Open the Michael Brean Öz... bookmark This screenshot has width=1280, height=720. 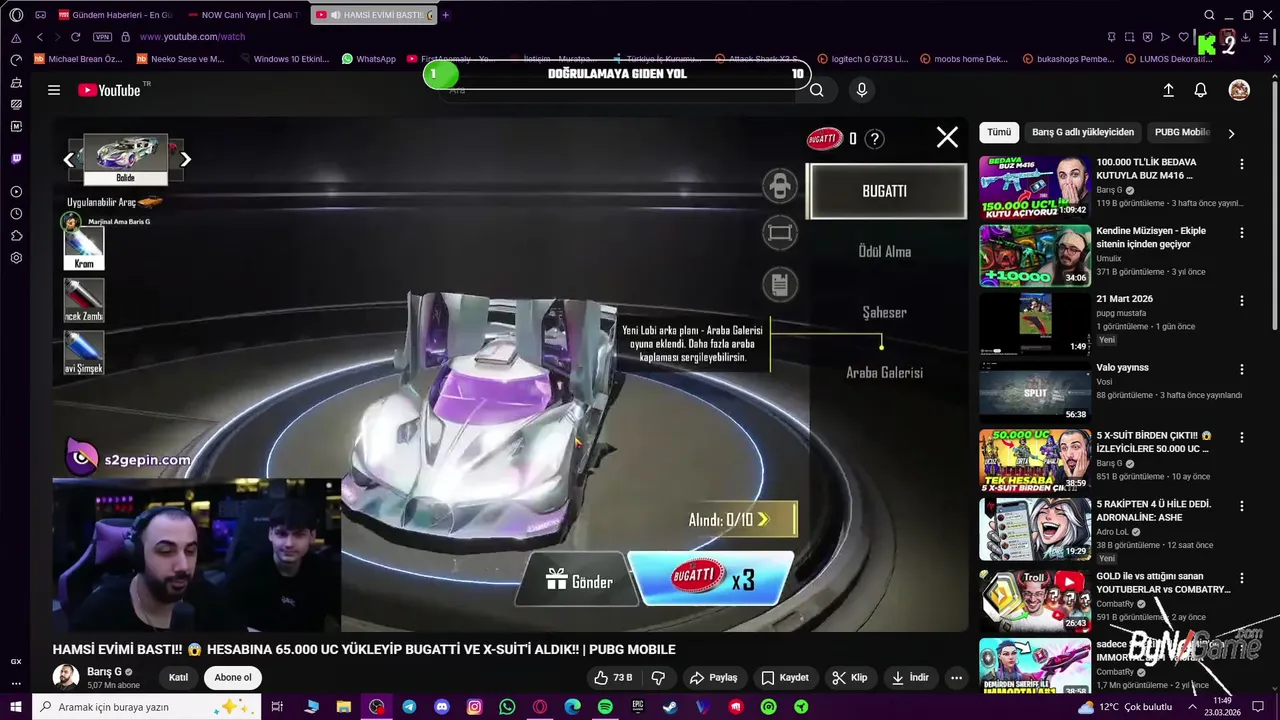tap(78, 59)
